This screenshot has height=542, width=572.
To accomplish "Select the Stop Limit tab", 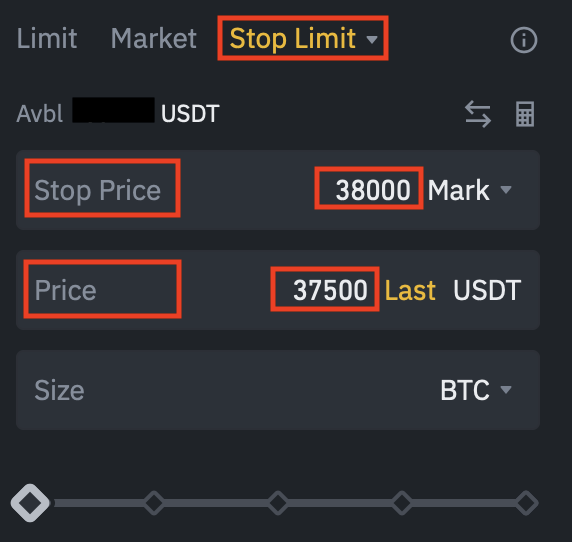I will 293,38.
